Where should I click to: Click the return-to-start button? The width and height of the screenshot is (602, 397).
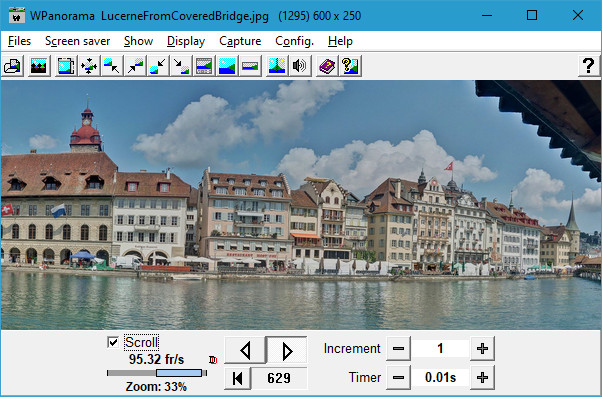tap(238, 378)
